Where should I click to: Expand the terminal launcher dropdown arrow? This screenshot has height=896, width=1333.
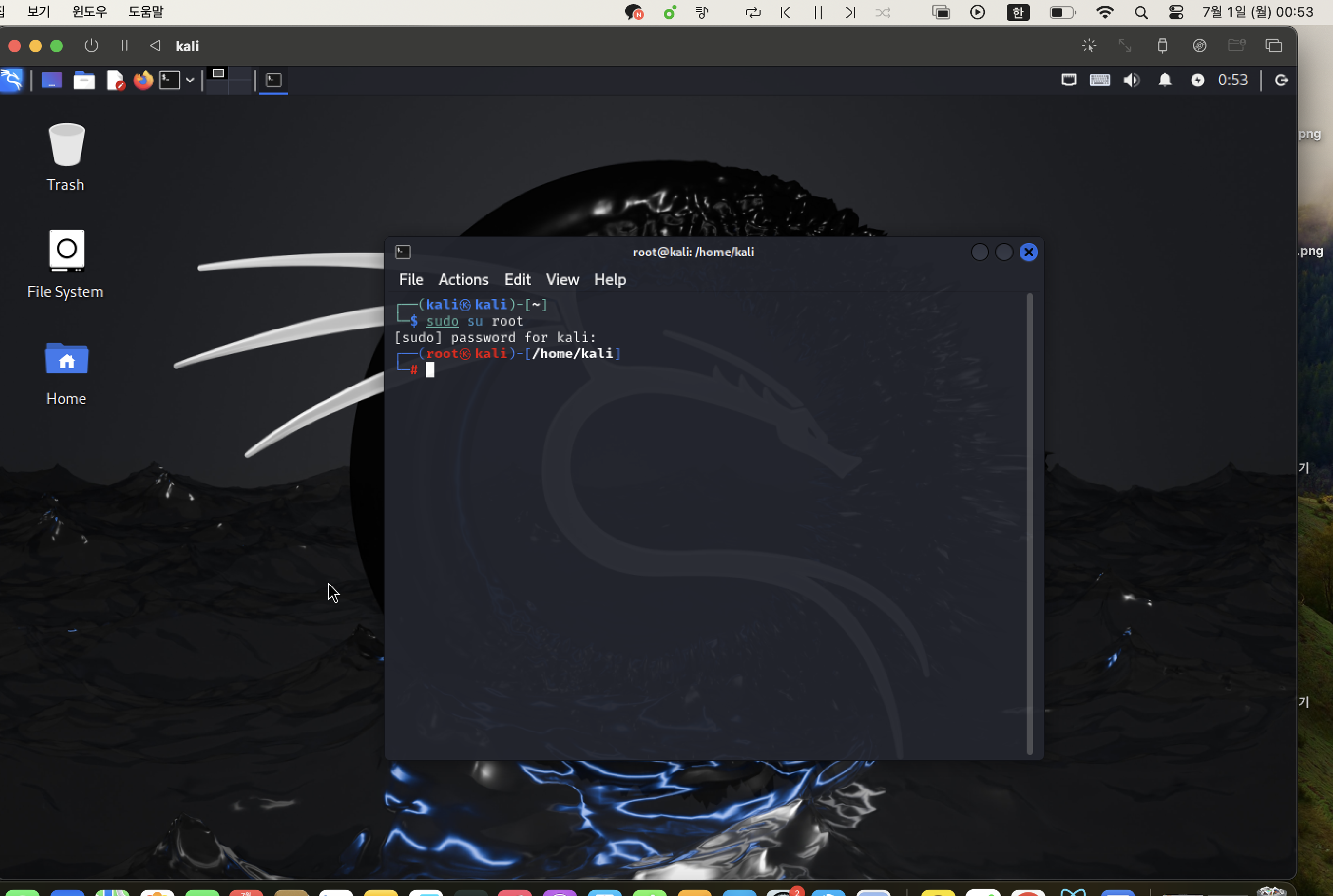pyautogui.click(x=190, y=81)
